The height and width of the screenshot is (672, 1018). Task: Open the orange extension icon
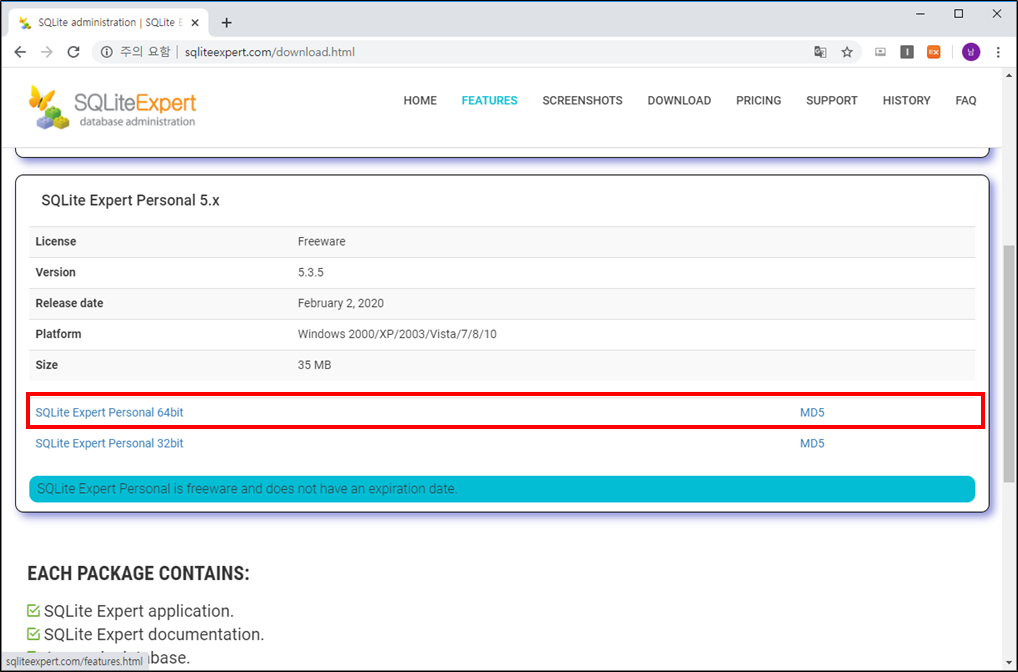934,52
